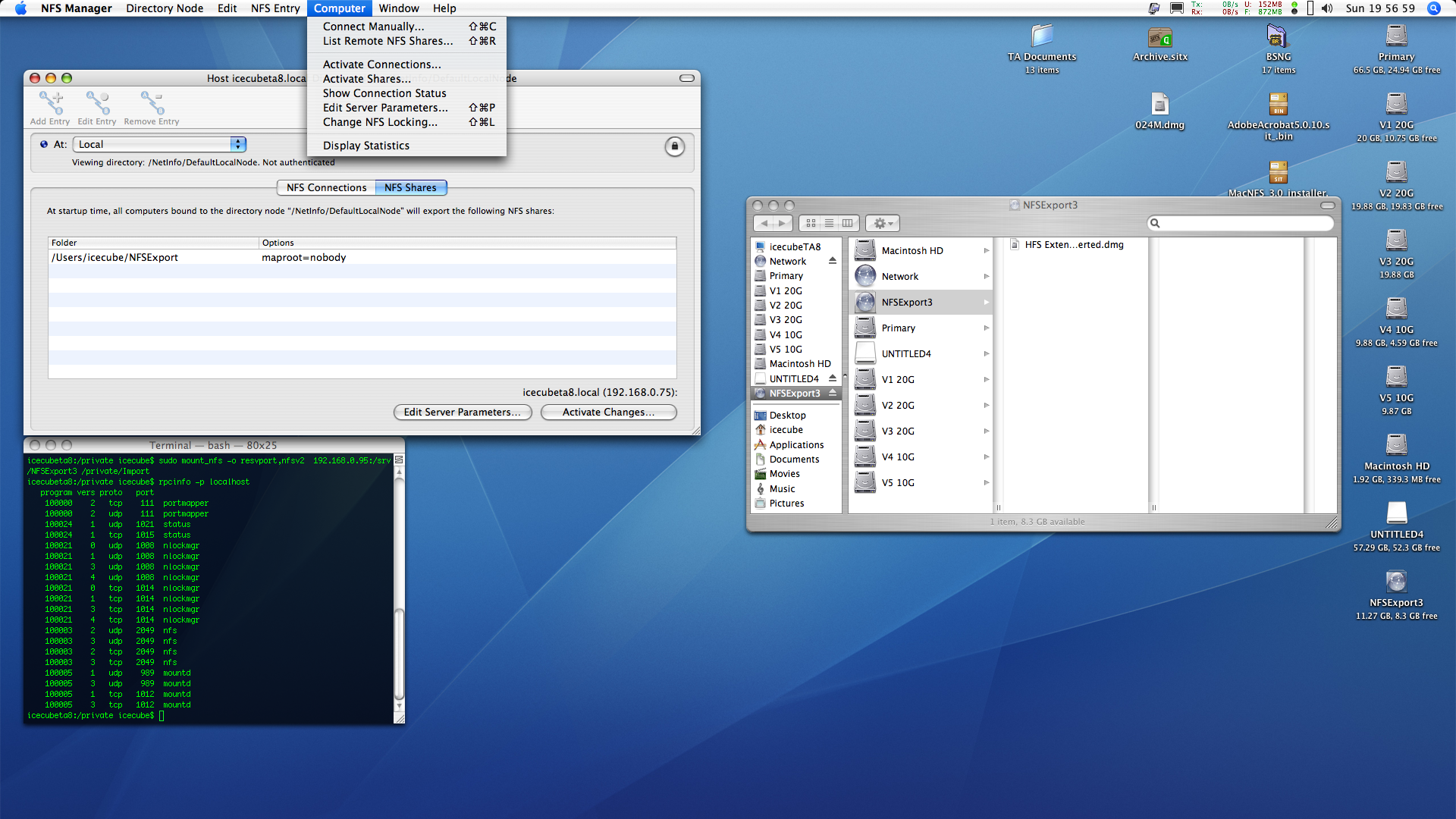The width and height of the screenshot is (1456, 819).
Task: Choose Change NFS Locking… menu item
Action: tap(406, 122)
